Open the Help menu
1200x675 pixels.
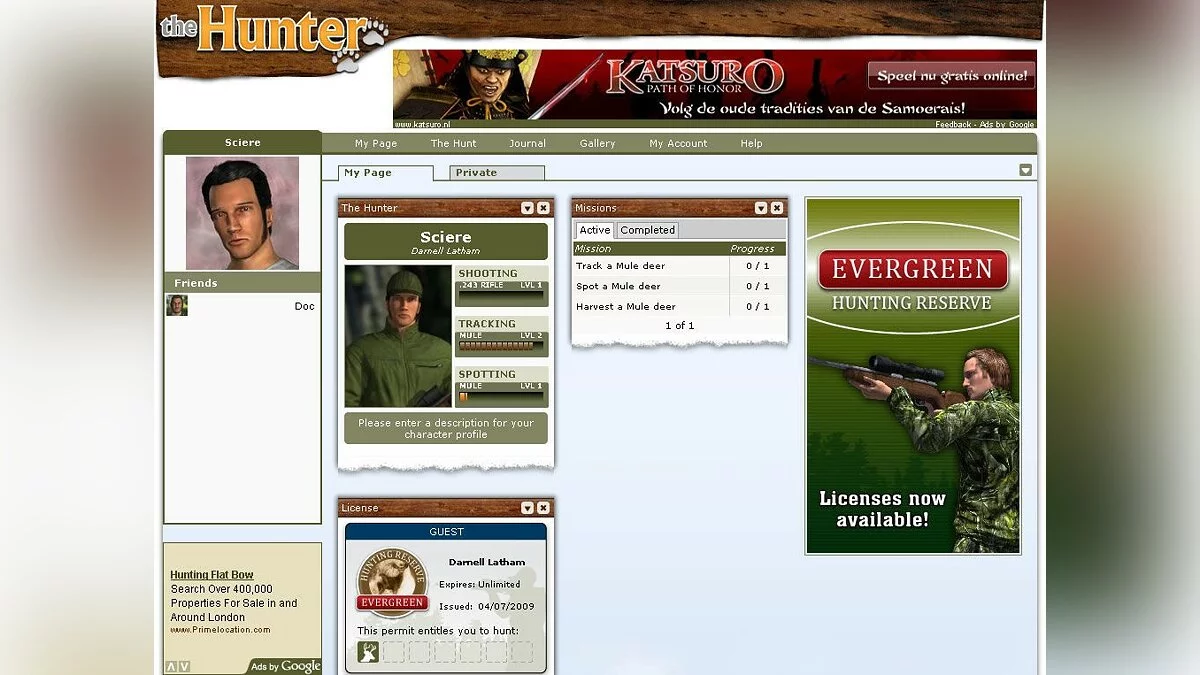(x=751, y=144)
